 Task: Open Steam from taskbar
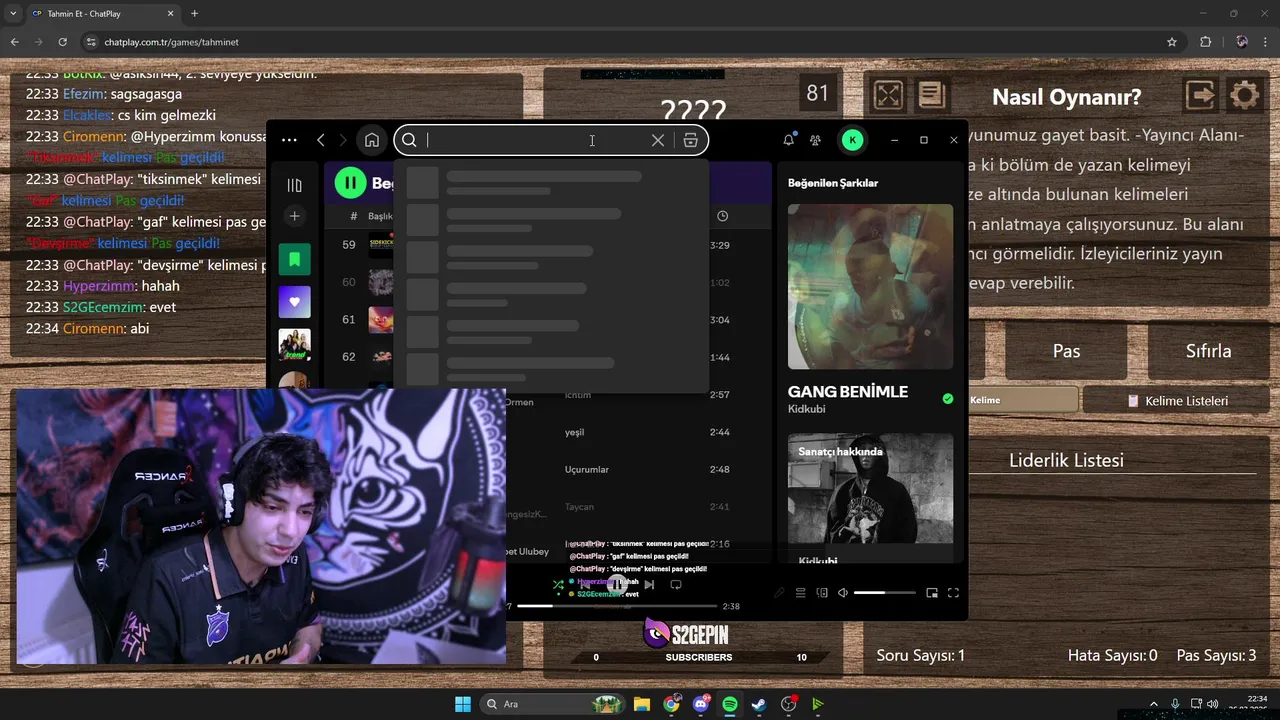[759, 704]
